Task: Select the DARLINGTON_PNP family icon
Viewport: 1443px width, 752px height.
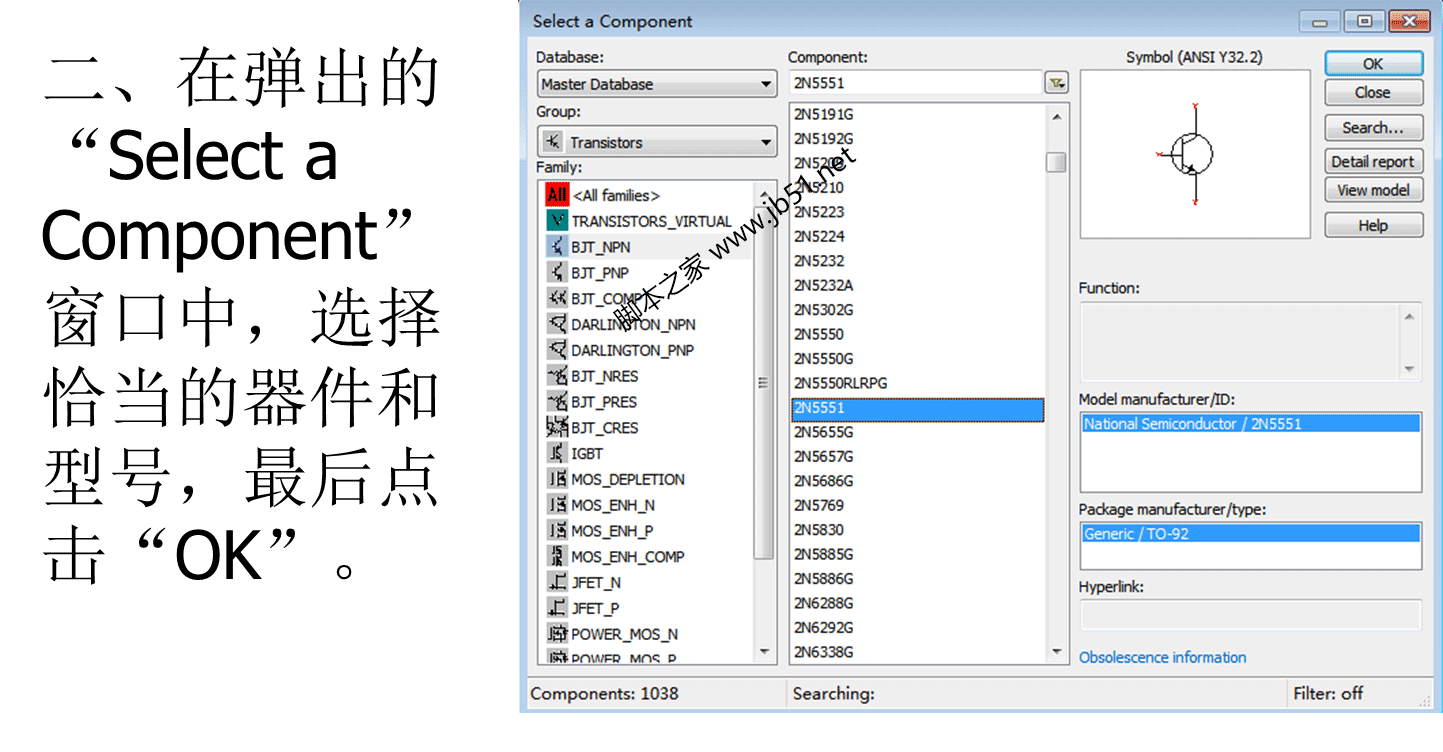Action: click(557, 350)
